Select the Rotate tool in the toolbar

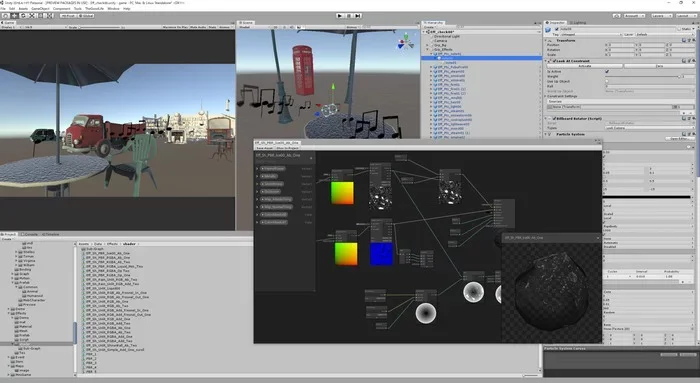(x=23, y=16)
